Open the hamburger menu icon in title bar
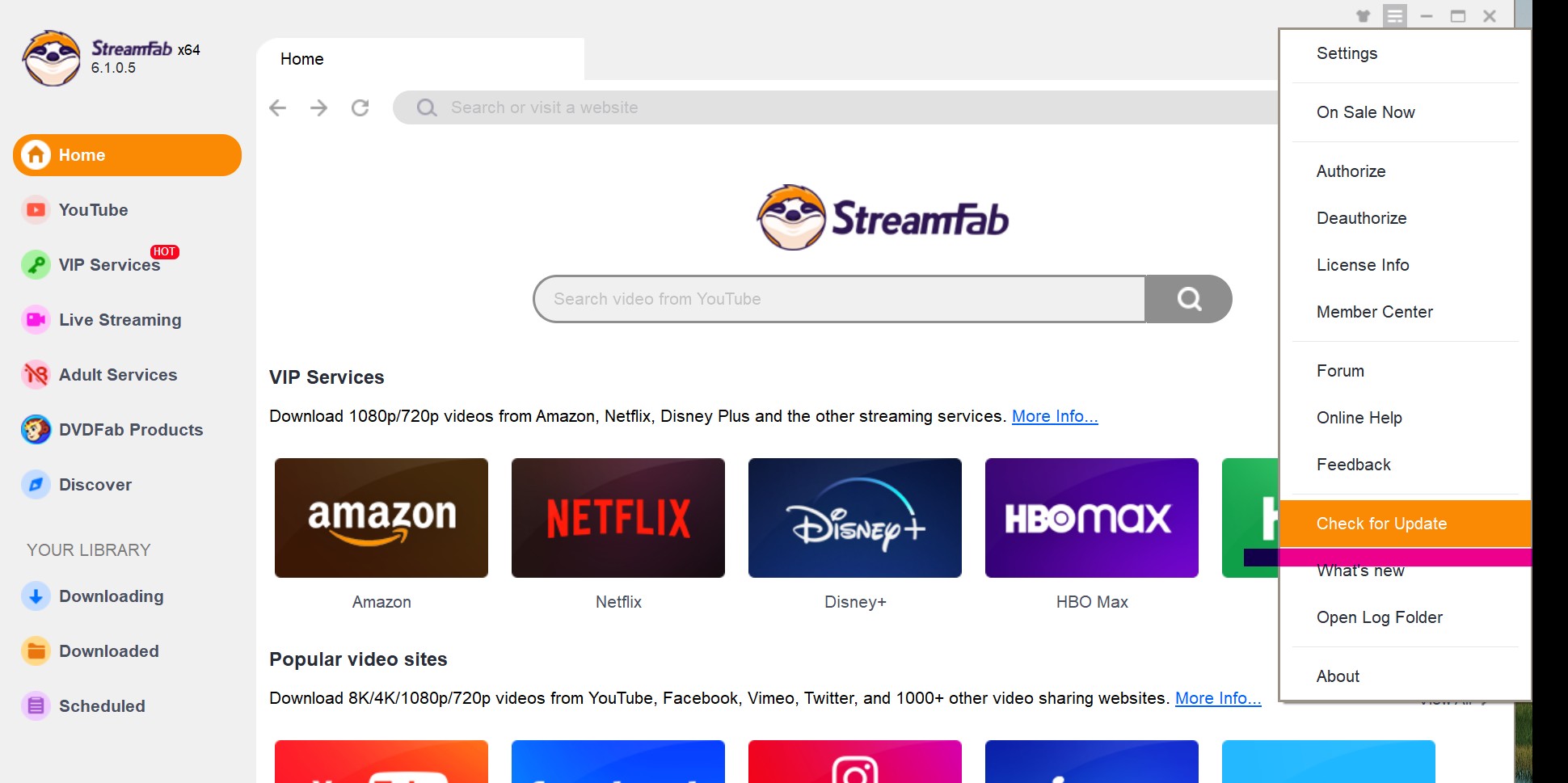The image size is (1568, 783). (x=1395, y=16)
